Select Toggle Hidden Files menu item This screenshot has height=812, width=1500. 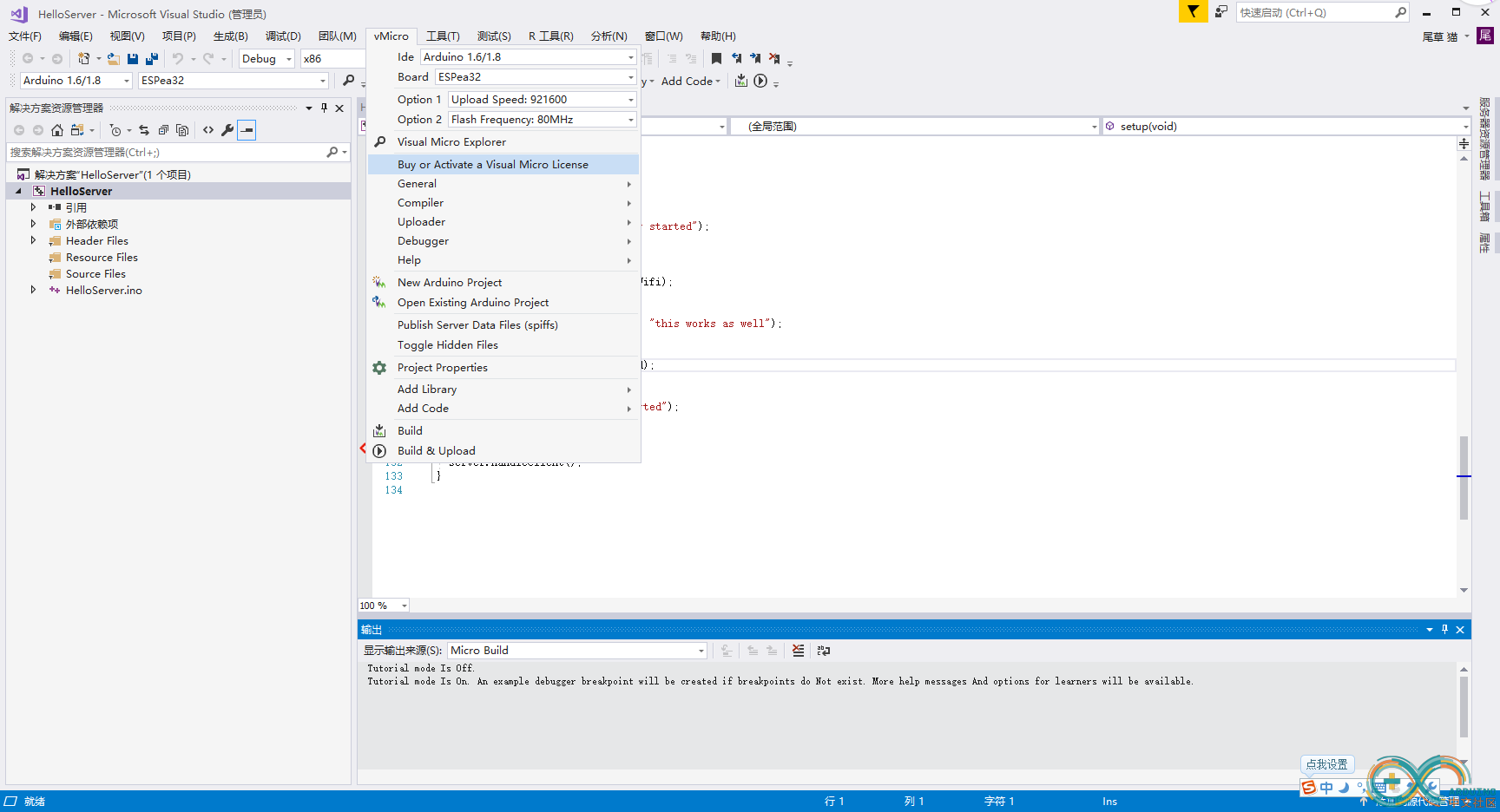pos(503,345)
